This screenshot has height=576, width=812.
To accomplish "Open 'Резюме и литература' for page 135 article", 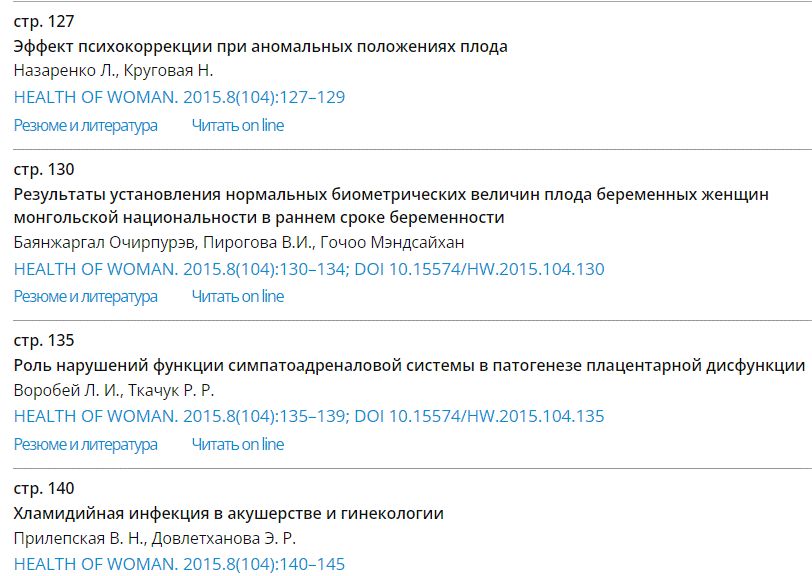I will point(85,444).
